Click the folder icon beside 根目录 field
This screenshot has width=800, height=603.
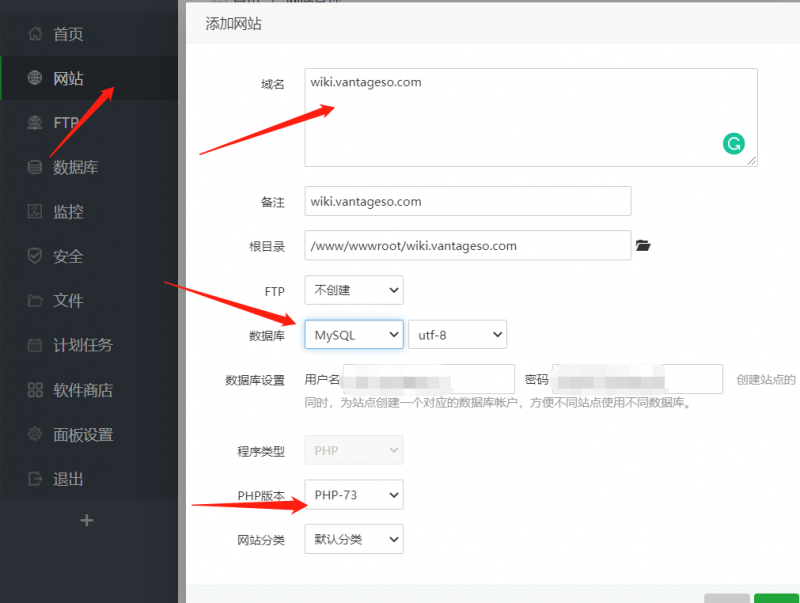[x=643, y=245]
